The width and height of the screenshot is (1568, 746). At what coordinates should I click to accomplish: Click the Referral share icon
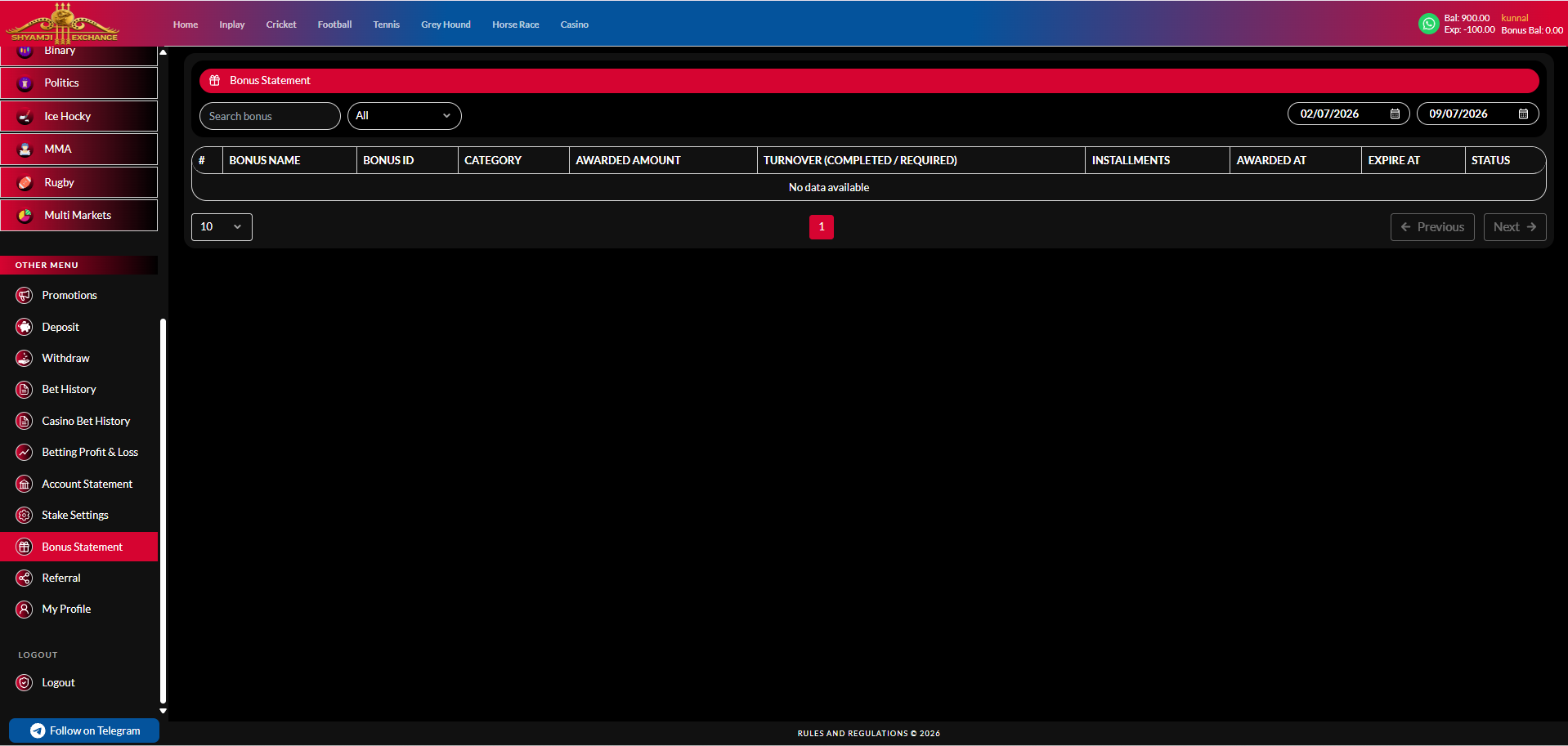click(25, 578)
